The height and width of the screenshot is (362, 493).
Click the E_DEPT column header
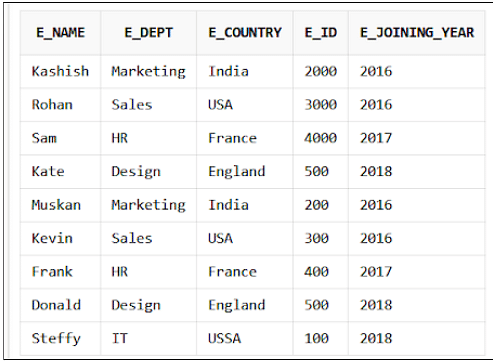149,33
